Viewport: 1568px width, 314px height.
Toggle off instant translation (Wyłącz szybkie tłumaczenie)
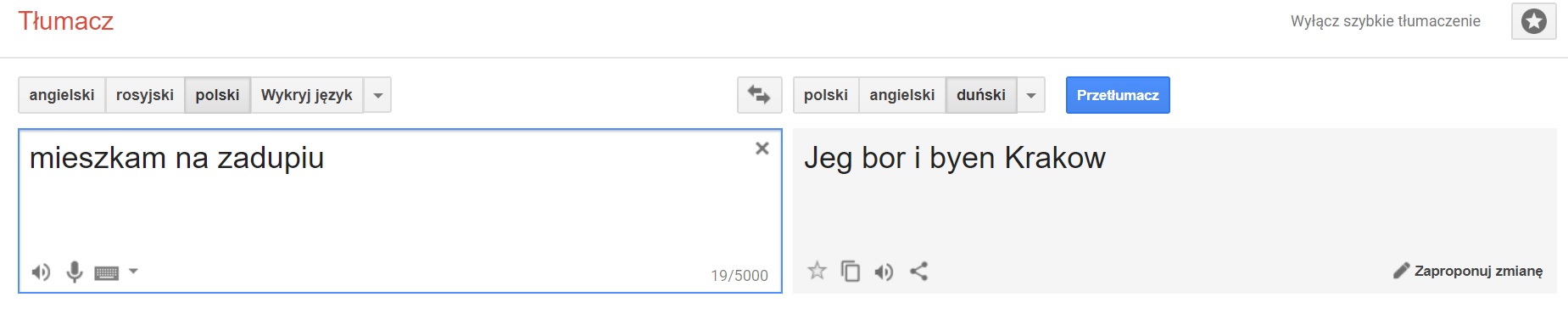[x=1385, y=21]
